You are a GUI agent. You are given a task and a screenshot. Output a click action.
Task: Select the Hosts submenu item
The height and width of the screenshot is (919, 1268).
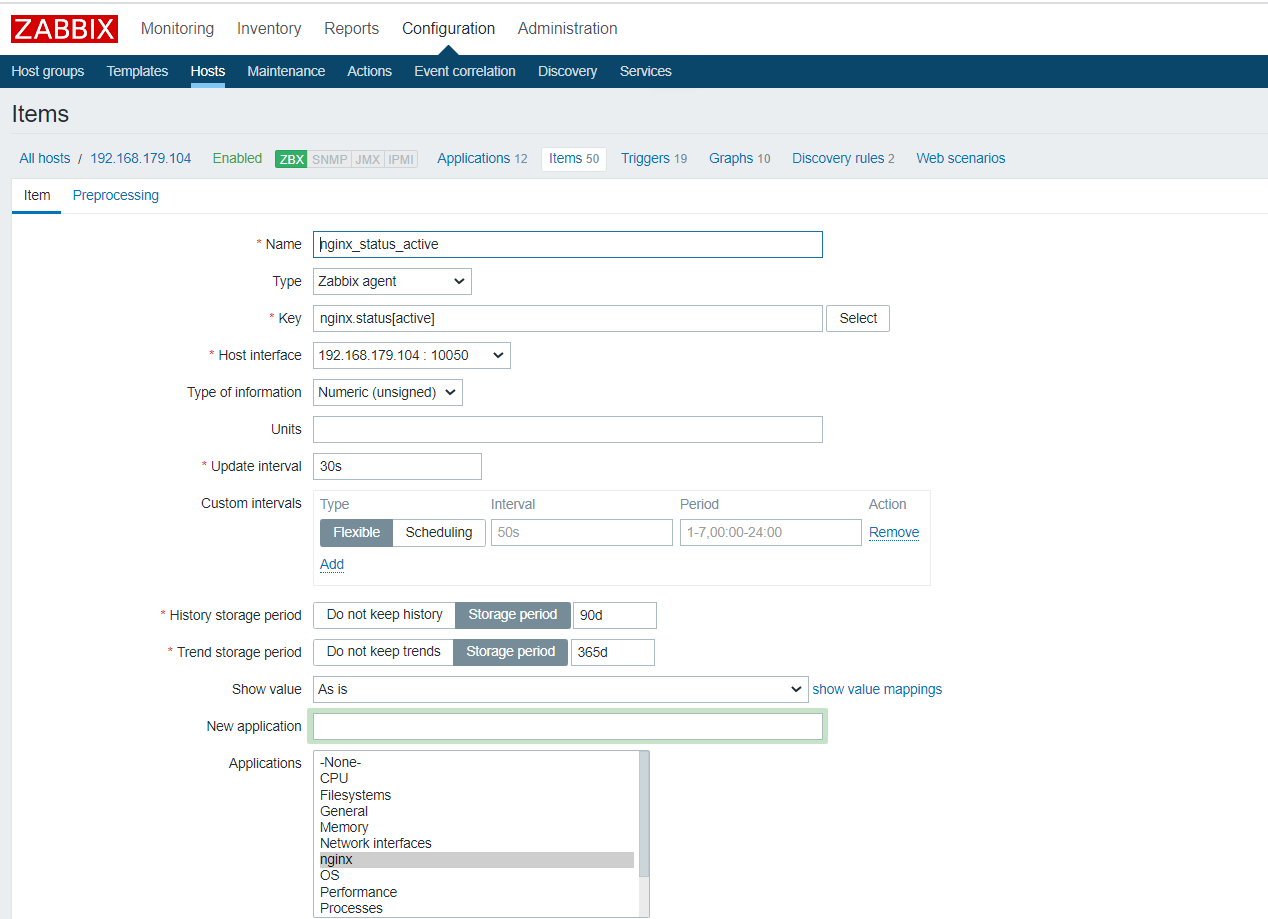208,71
